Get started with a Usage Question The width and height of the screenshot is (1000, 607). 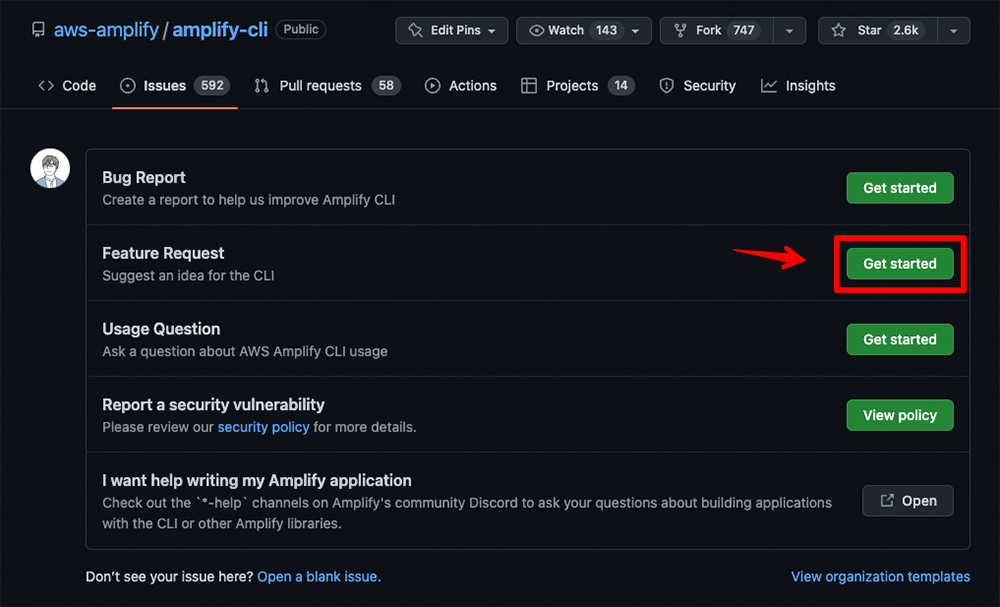tap(900, 339)
